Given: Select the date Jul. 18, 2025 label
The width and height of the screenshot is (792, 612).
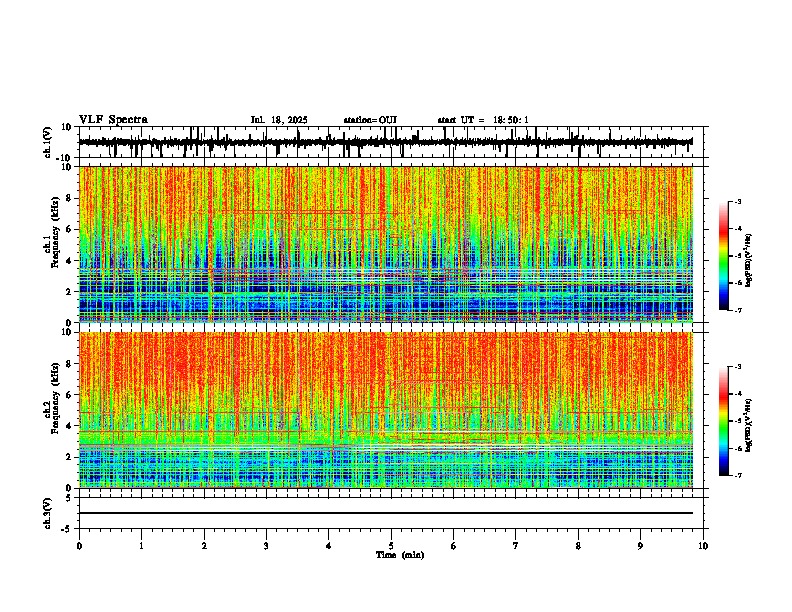Looking at the screenshot, I should [x=279, y=120].
